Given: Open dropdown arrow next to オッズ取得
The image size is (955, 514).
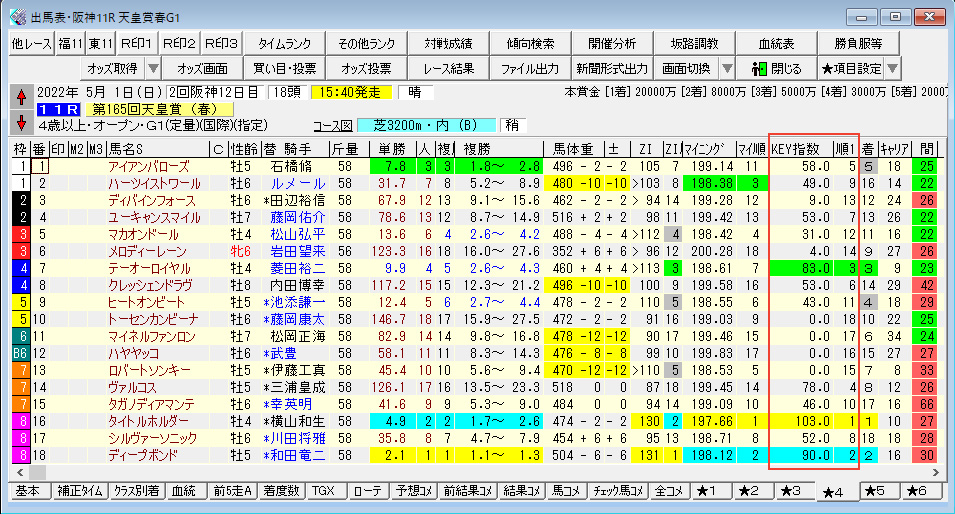Looking at the screenshot, I should click(x=153, y=68).
